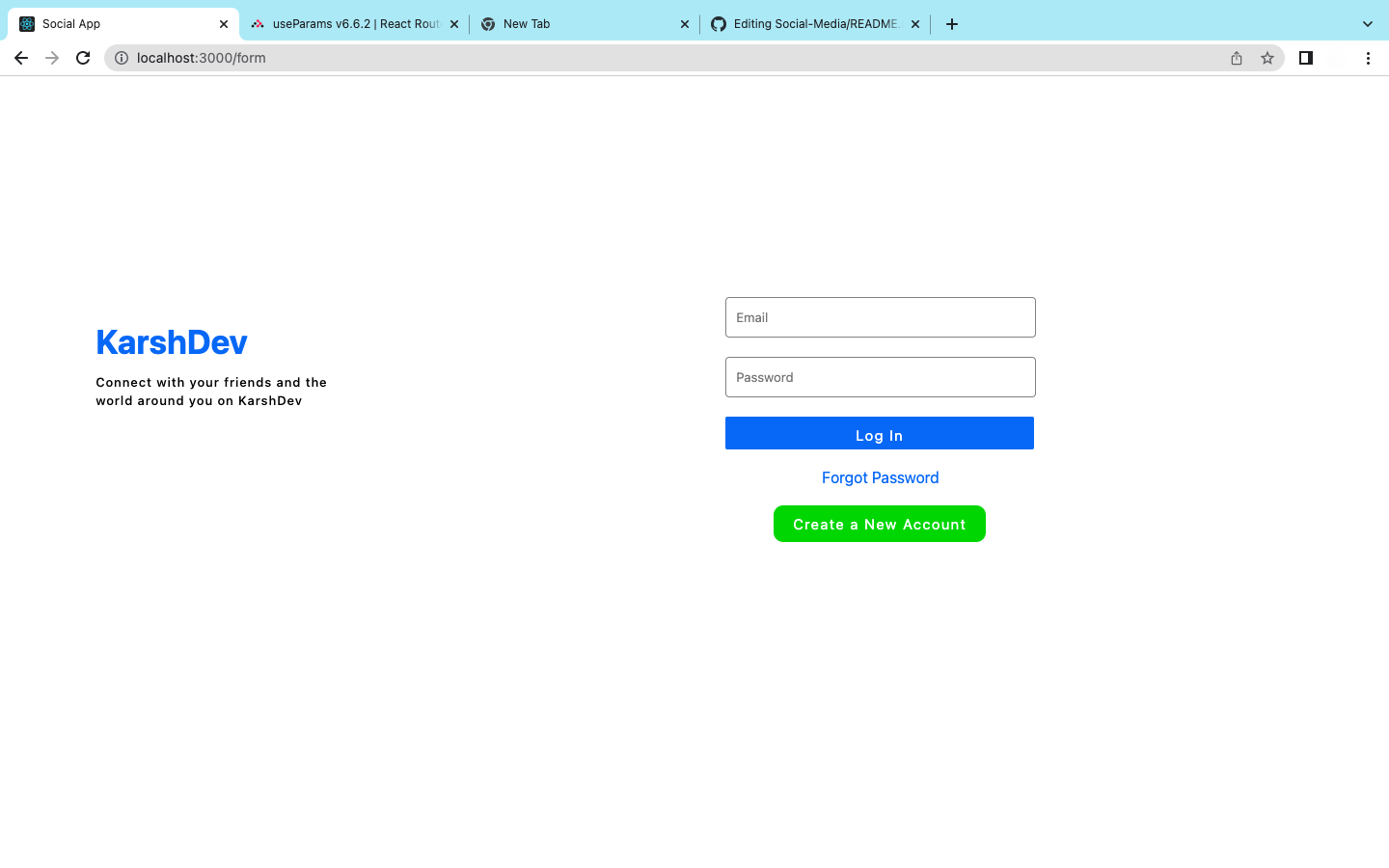Screen dimensions: 1389x868
Task: Click the forward navigation arrow
Action: [52, 58]
